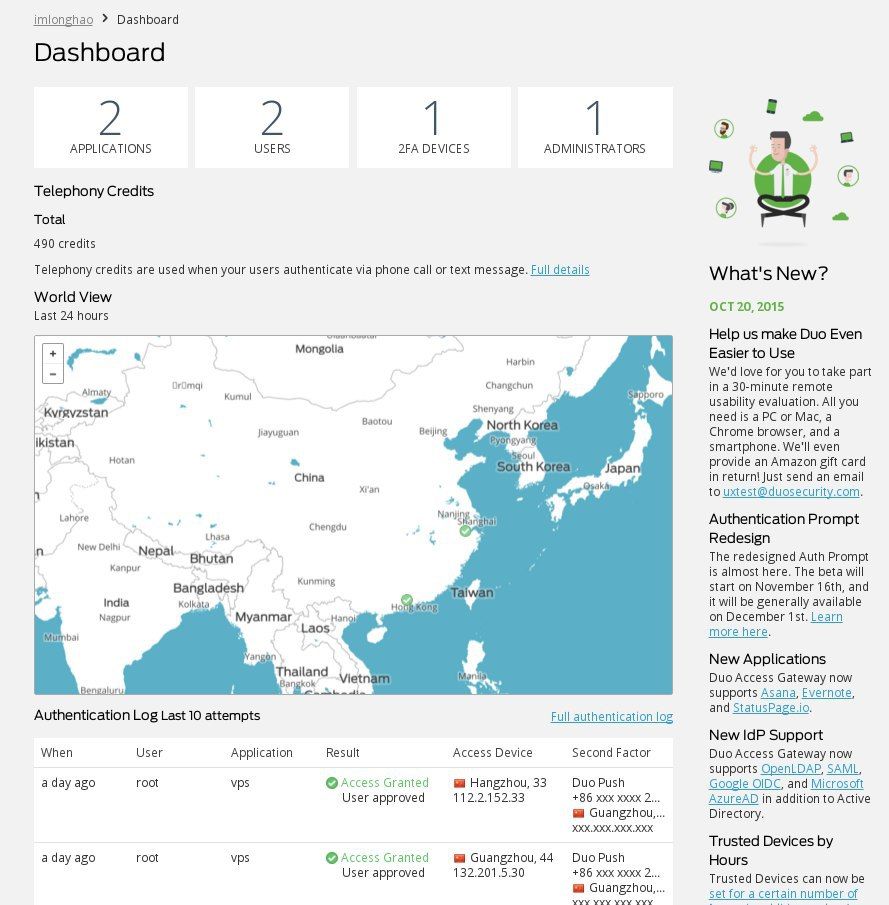Click green checkmark marker near Hong Kong
The height and width of the screenshot is (905, 889).
pyautogui.click(x=405, y=600)
